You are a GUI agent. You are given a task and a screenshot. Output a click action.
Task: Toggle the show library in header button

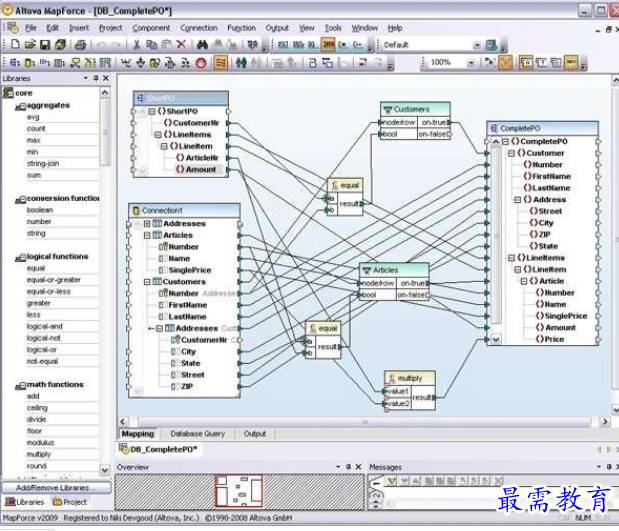tap(556, 63)
